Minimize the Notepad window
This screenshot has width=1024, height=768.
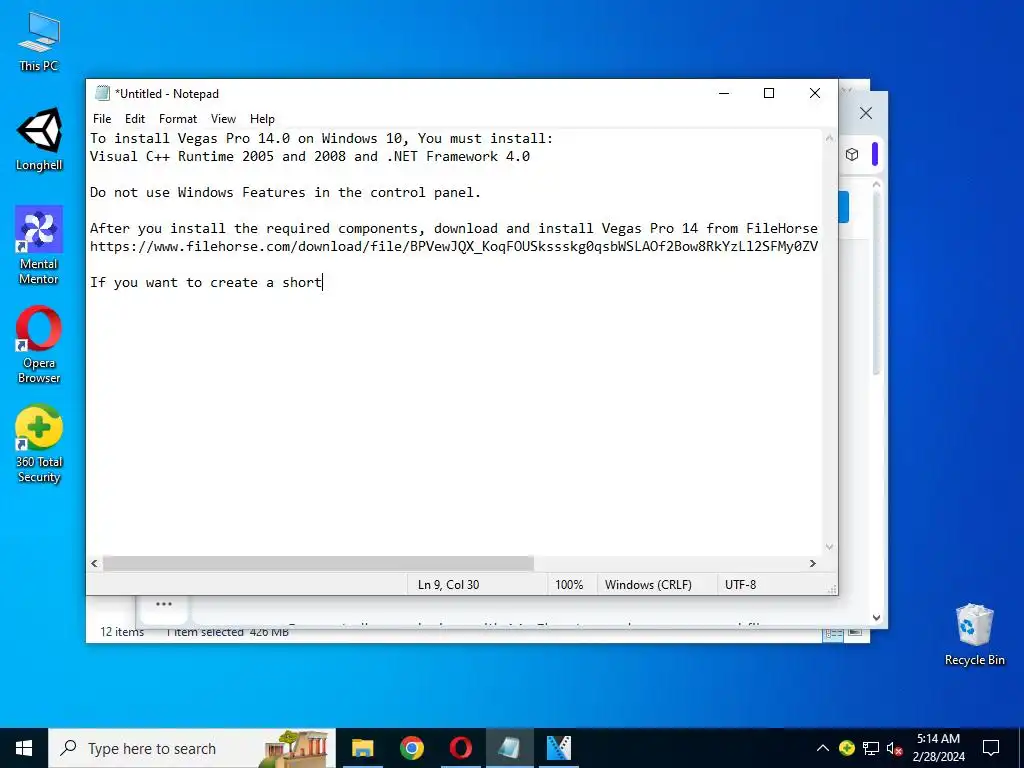coord(724,93)
